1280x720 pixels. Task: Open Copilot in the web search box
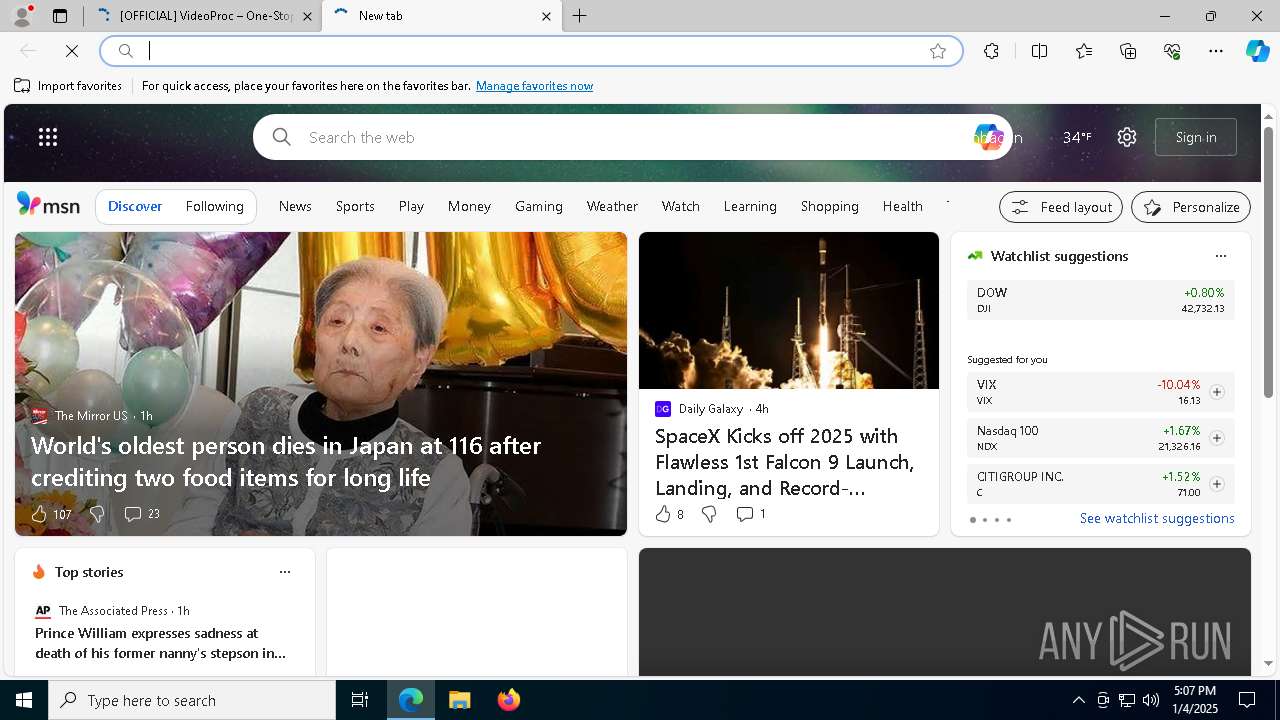[x=987, y=137]
